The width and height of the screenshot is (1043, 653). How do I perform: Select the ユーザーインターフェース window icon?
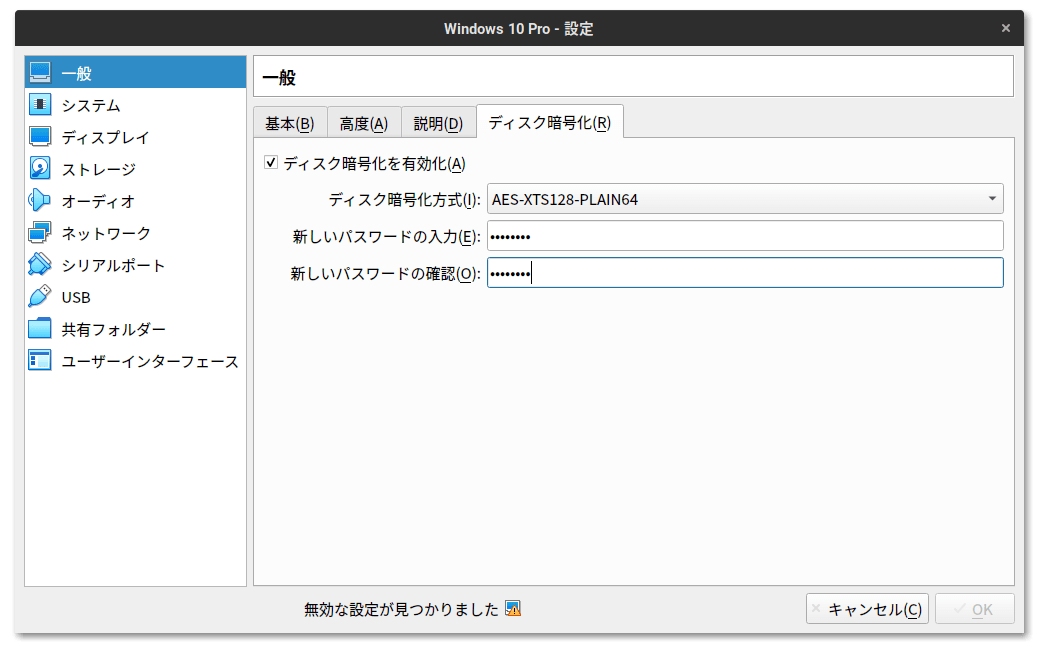point(40,360)
